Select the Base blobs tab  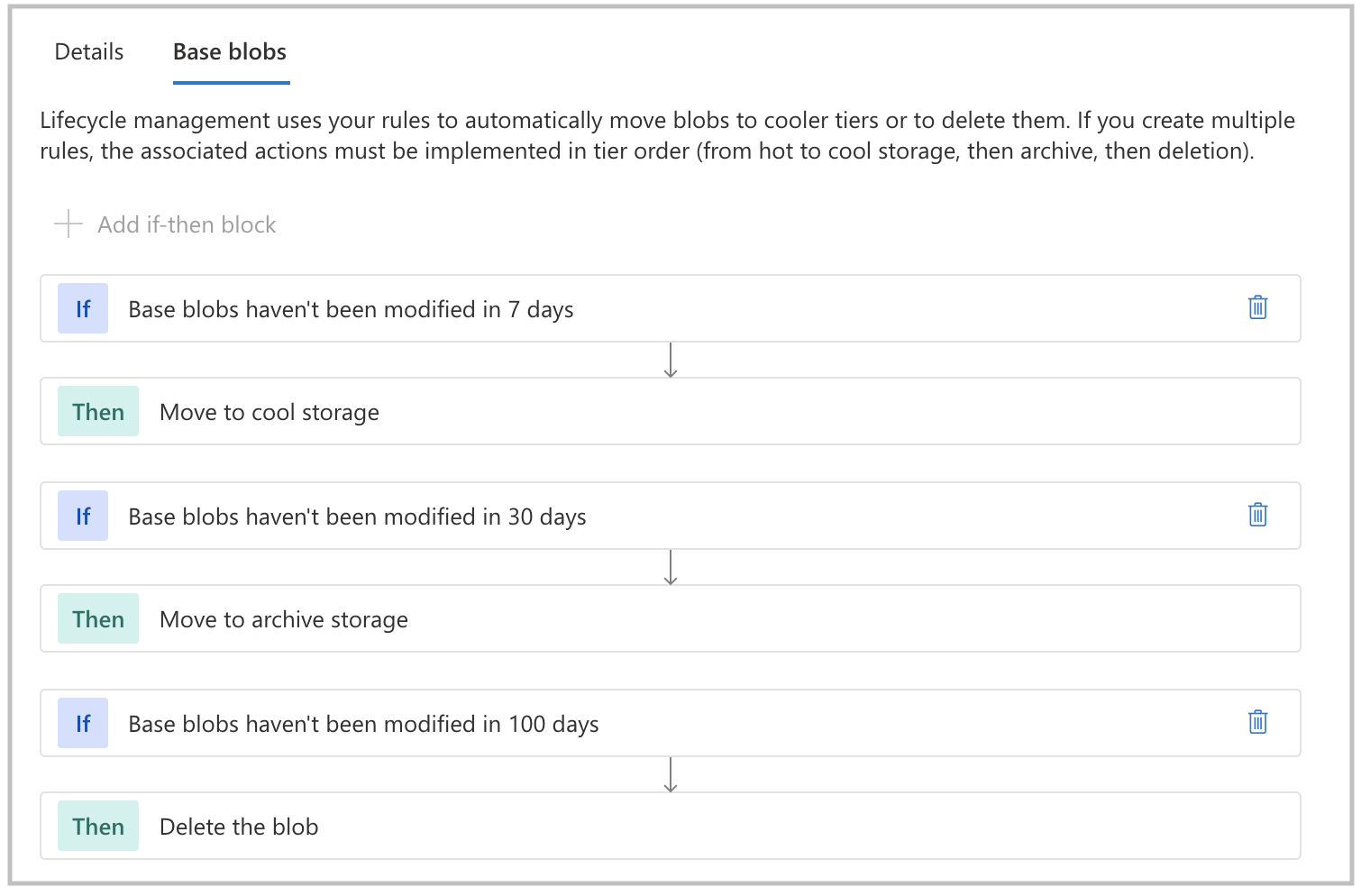(230, 52)
